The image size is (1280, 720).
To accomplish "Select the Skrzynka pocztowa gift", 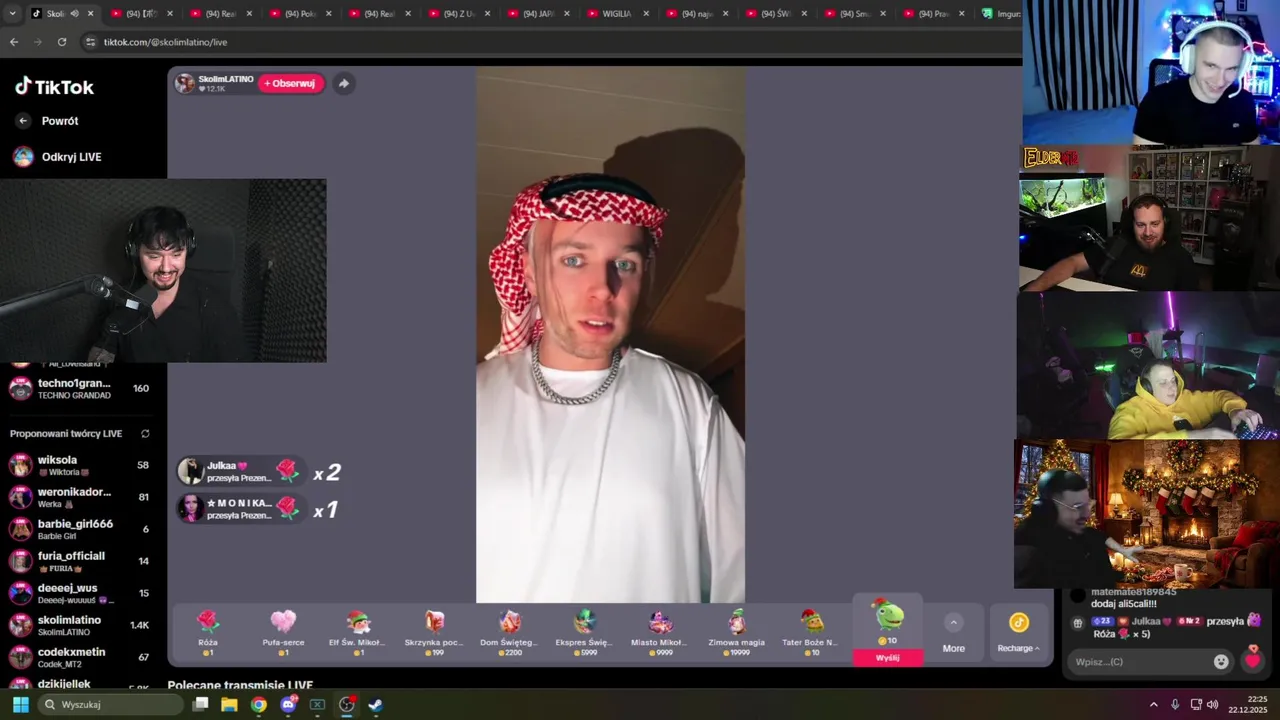I will tap(434, 632).
